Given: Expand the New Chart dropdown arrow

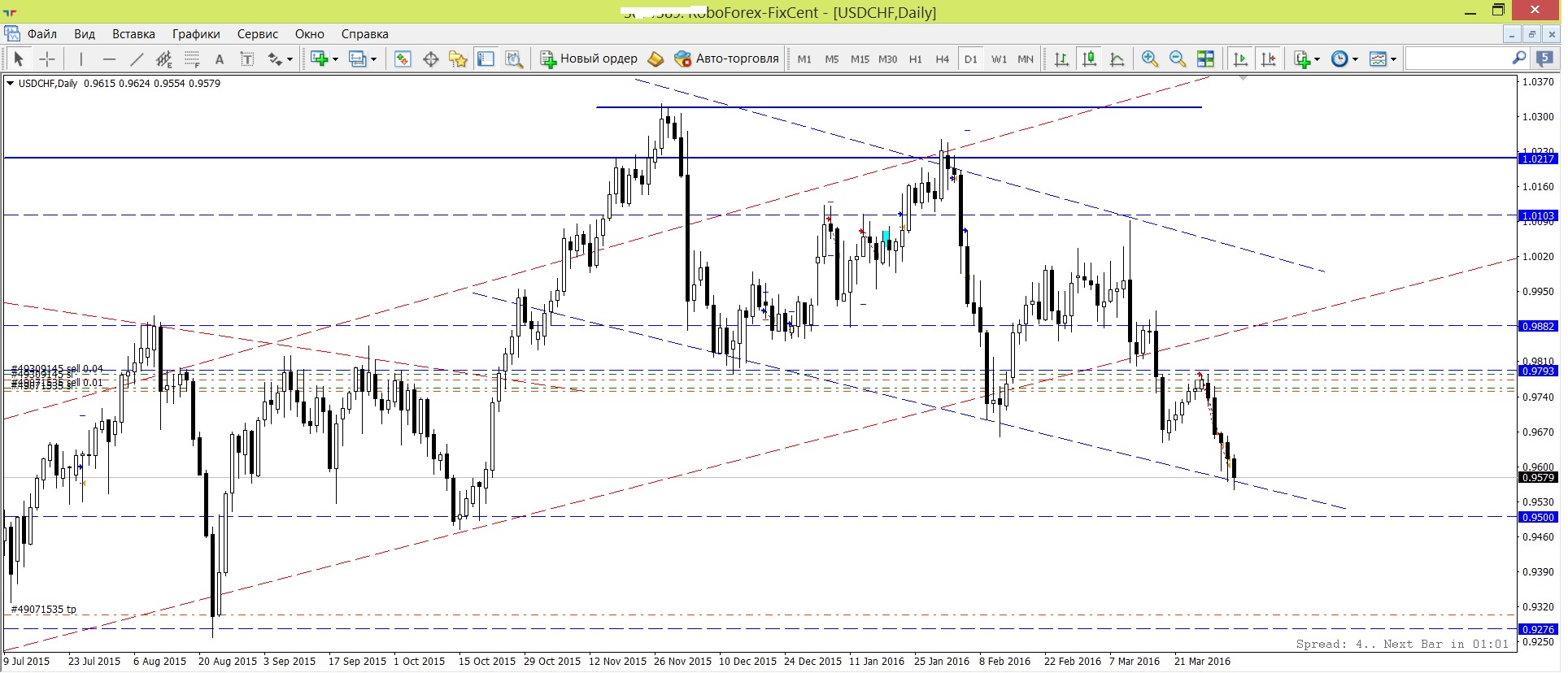Looking at the screenshot, I should 335,59.
